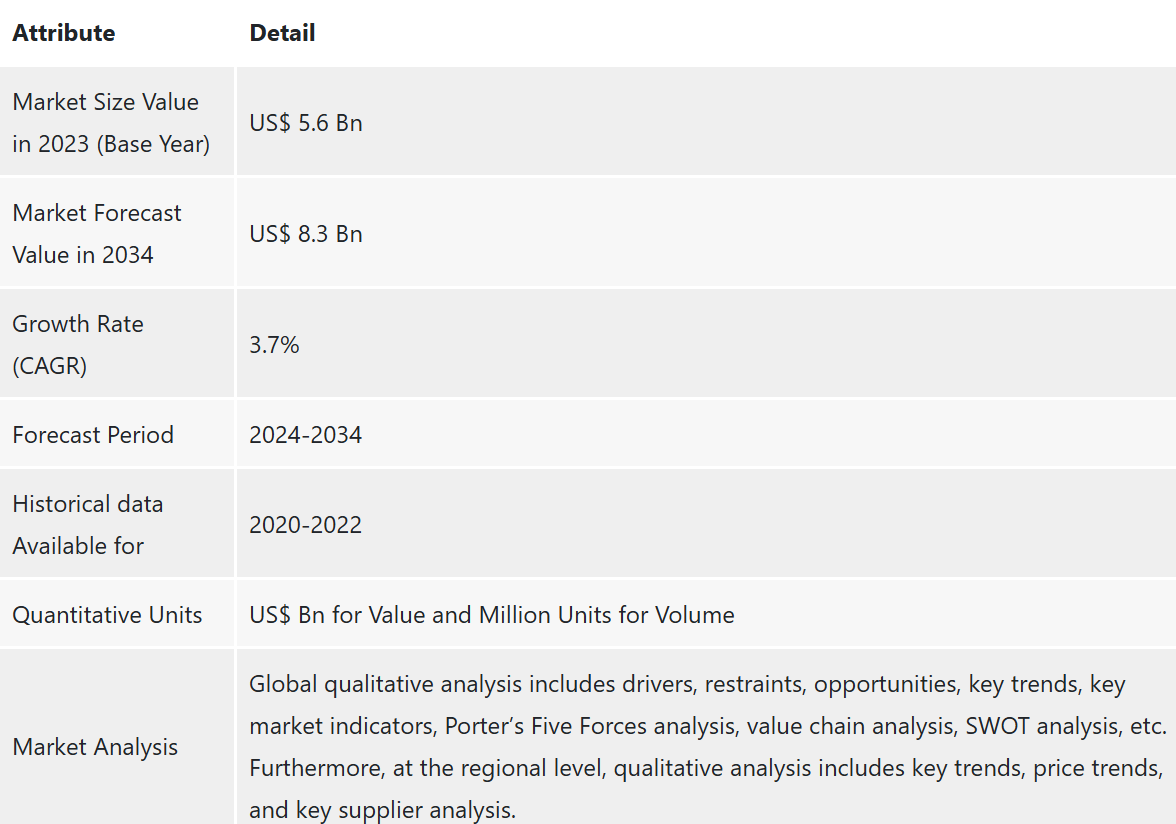Click the 2020-2022 historical data value
This screenshot has width=1176, height=824.
point(306,525)
